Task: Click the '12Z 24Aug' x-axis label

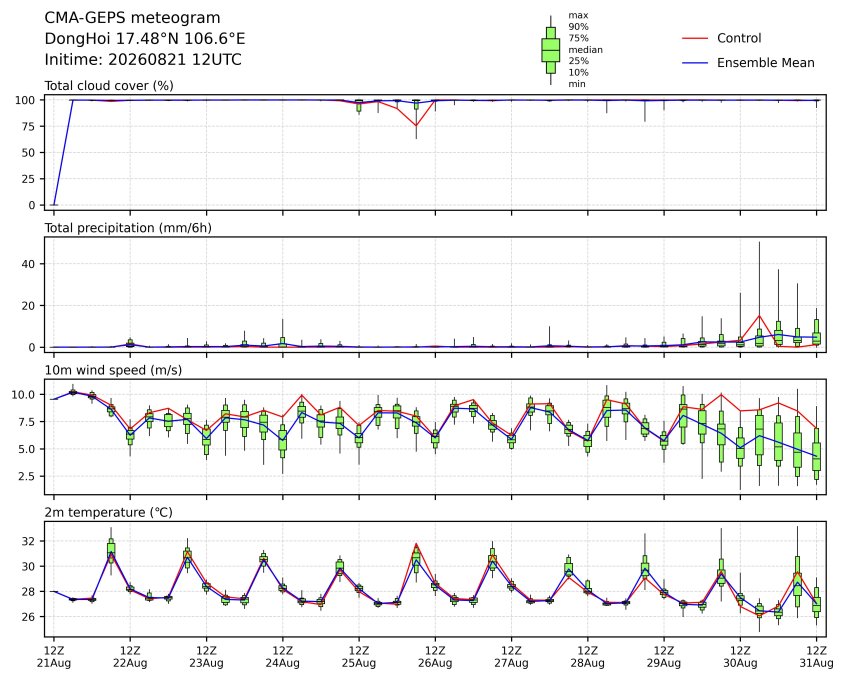Action: [x=282, y=657]
